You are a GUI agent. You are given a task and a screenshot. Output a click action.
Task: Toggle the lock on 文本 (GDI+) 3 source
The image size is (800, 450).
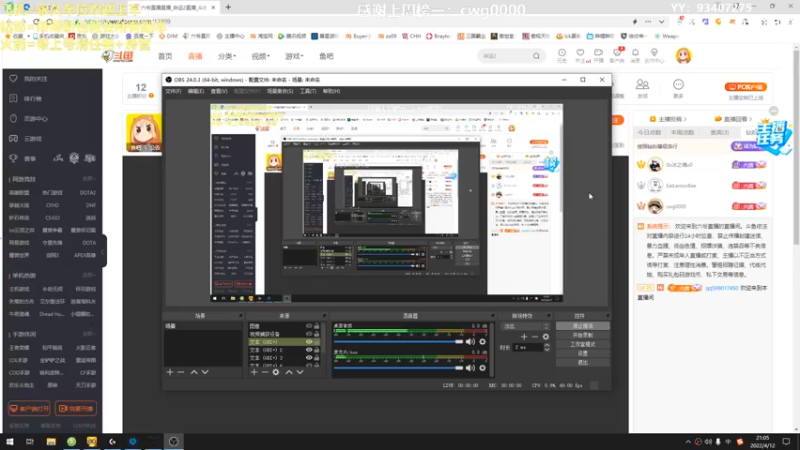coord(317,358)
